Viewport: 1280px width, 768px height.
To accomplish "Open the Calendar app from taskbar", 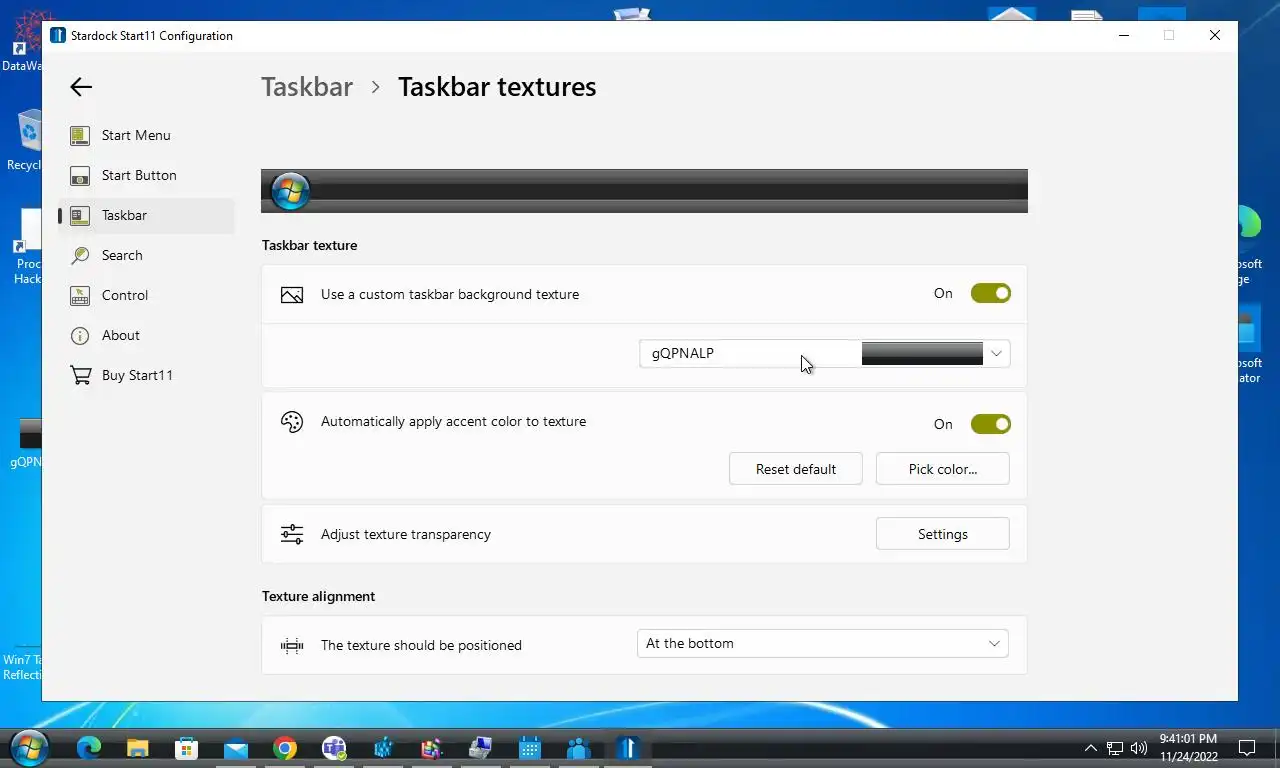I will [x=530, y=748].
